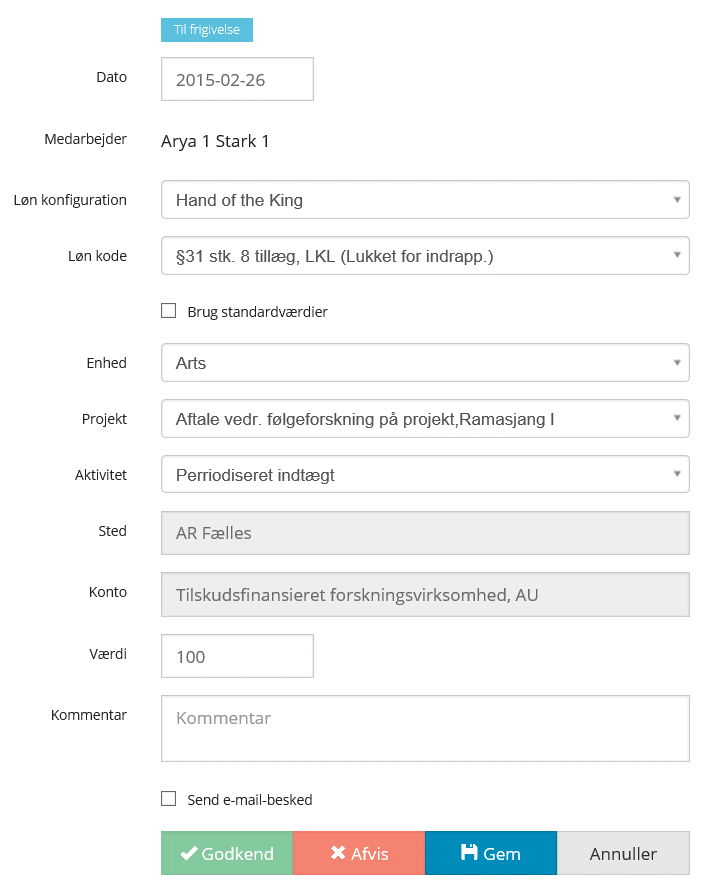Click the dropdown arrow of Løn kode
The width and height of the screenshot is (712, 888).
pyautogui.click(x=677, y=255)
